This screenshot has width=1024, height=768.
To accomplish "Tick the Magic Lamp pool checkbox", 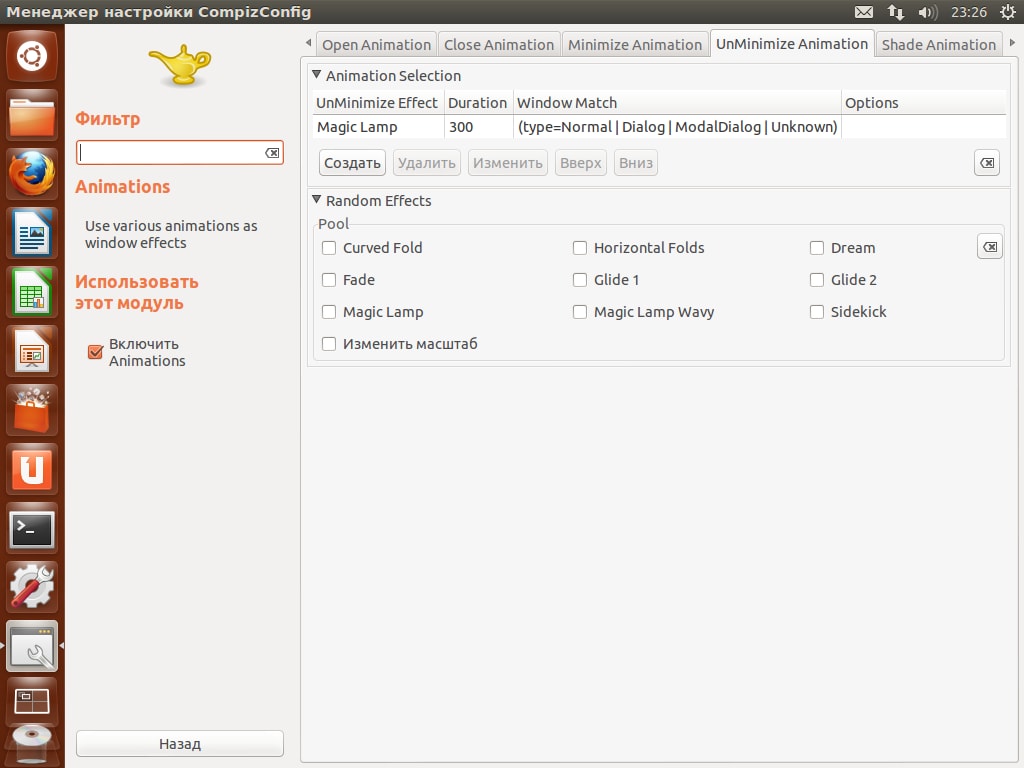I will pos(329,312).
